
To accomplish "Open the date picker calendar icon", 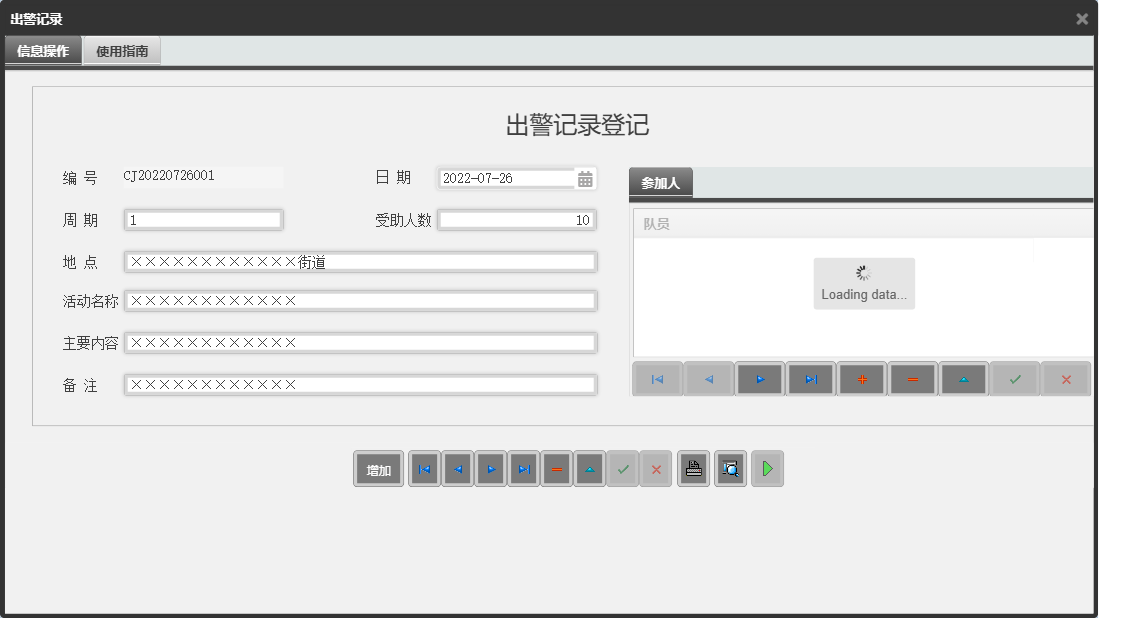I will tap(585, 179).
